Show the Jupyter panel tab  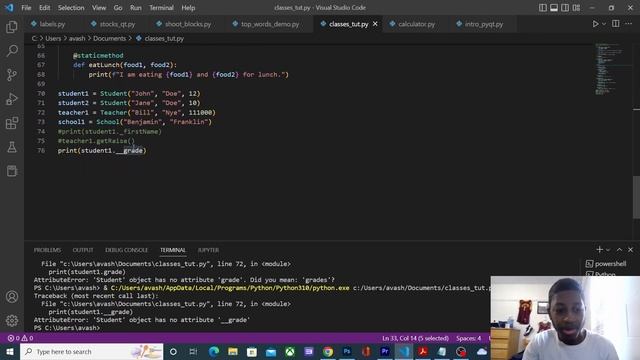tap(208, 250)
